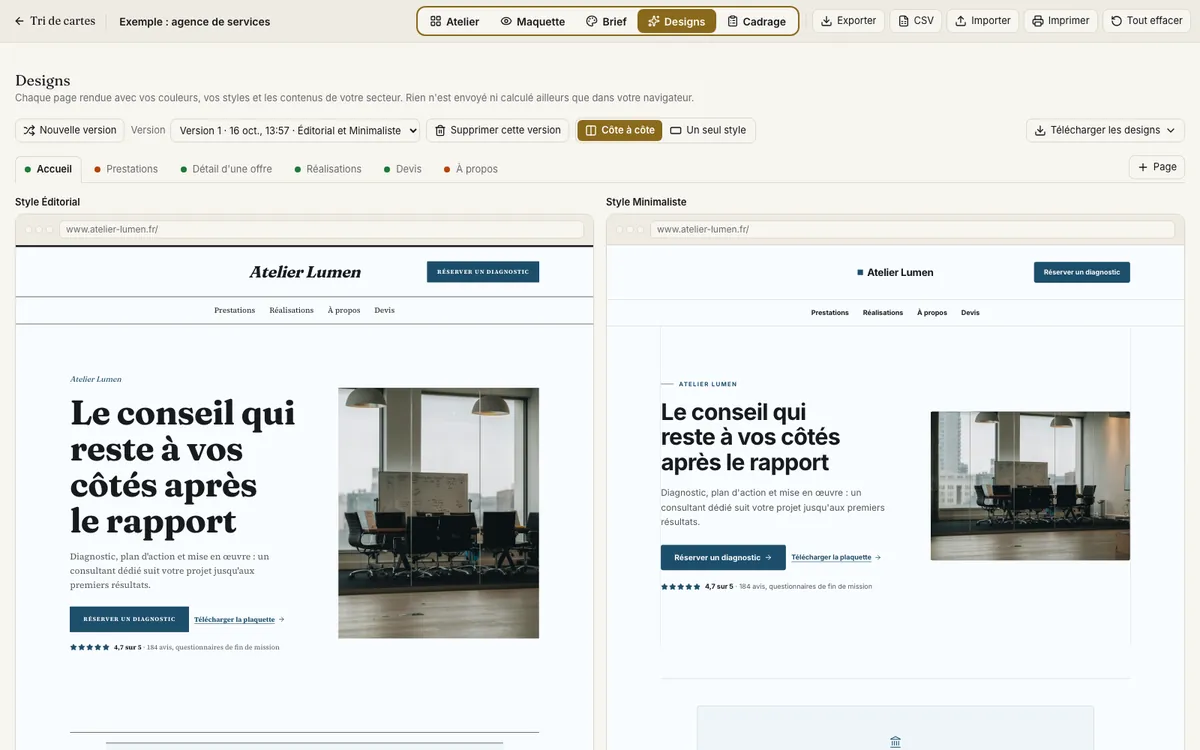
Task: Click À propos in Éditorial preview nav
Action: (344, 310)
